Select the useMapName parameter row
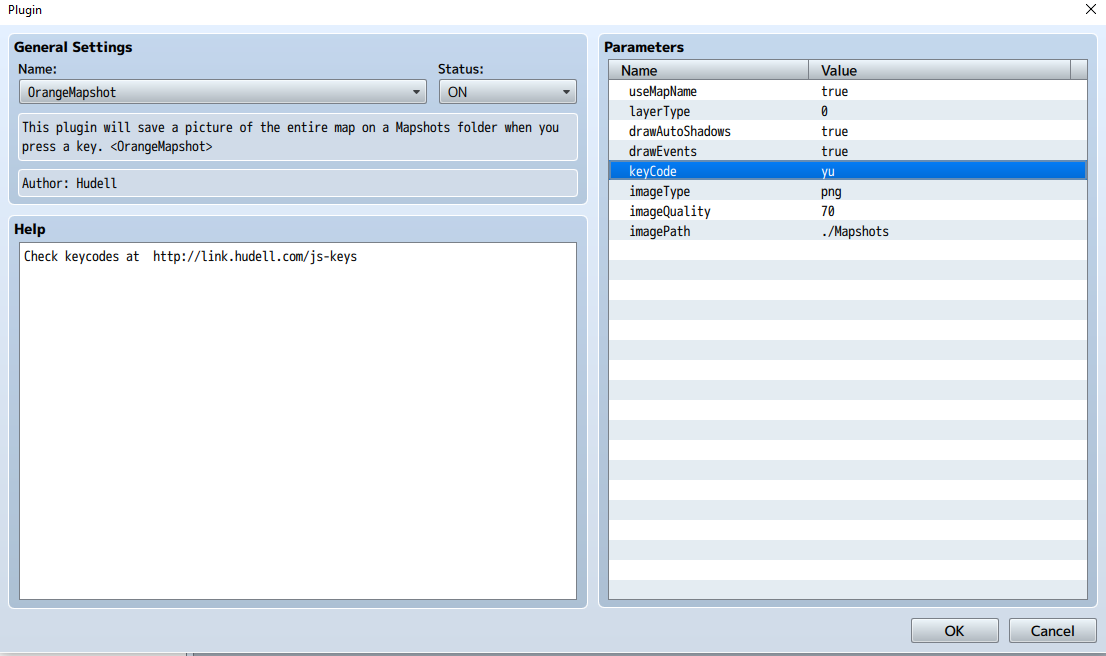 (x=847, y=91)
